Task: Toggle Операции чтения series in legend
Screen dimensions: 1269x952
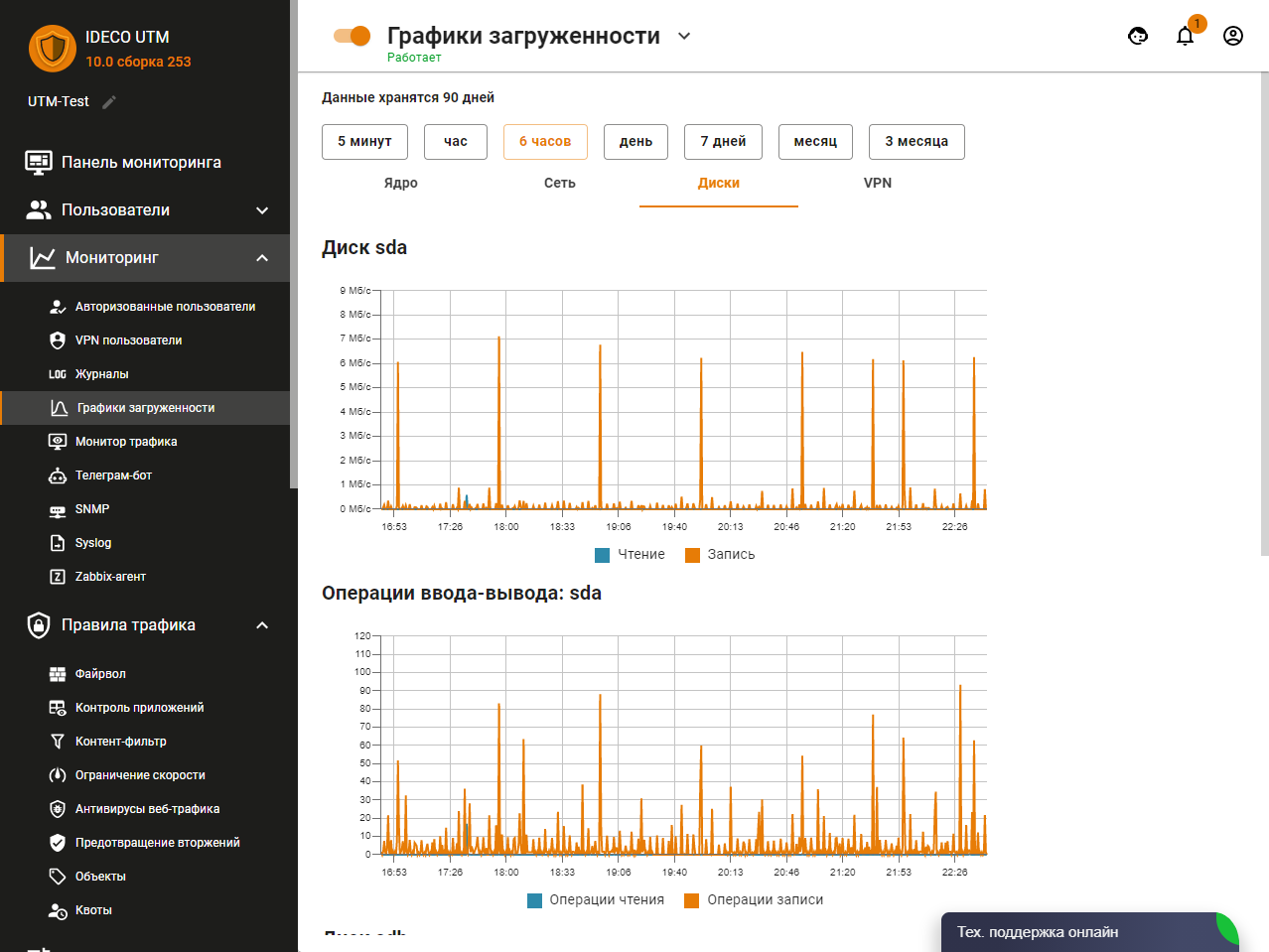Action: pyautogui.click(x=596, y=900)
